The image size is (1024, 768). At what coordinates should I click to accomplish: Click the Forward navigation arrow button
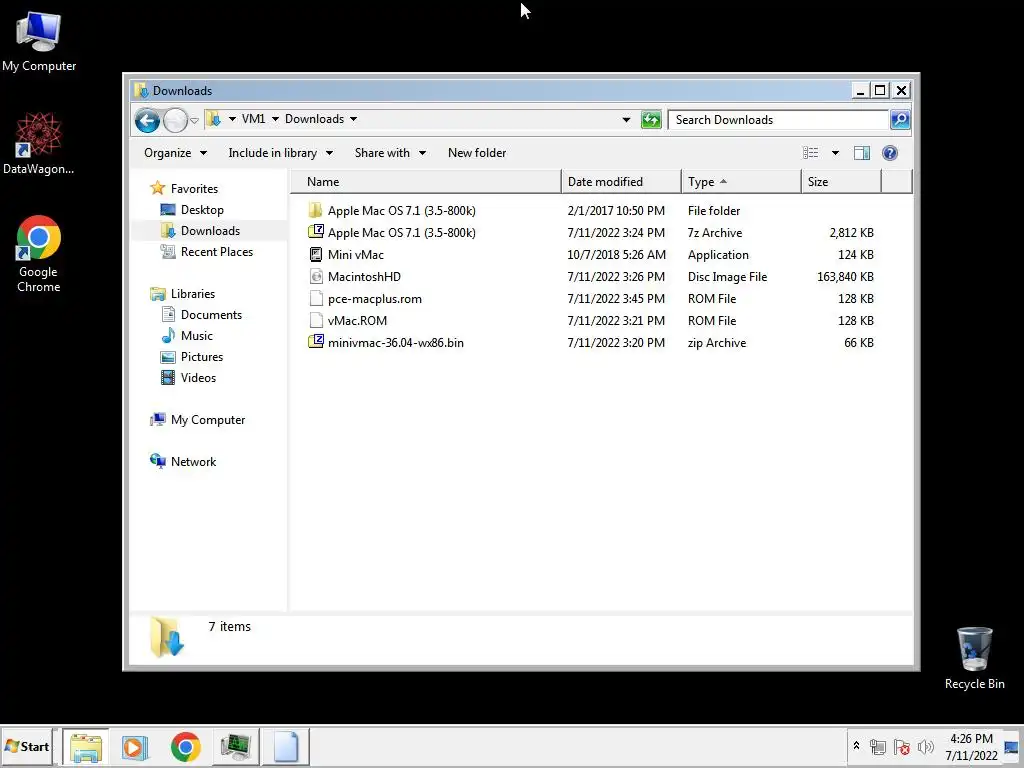[175, 120]
